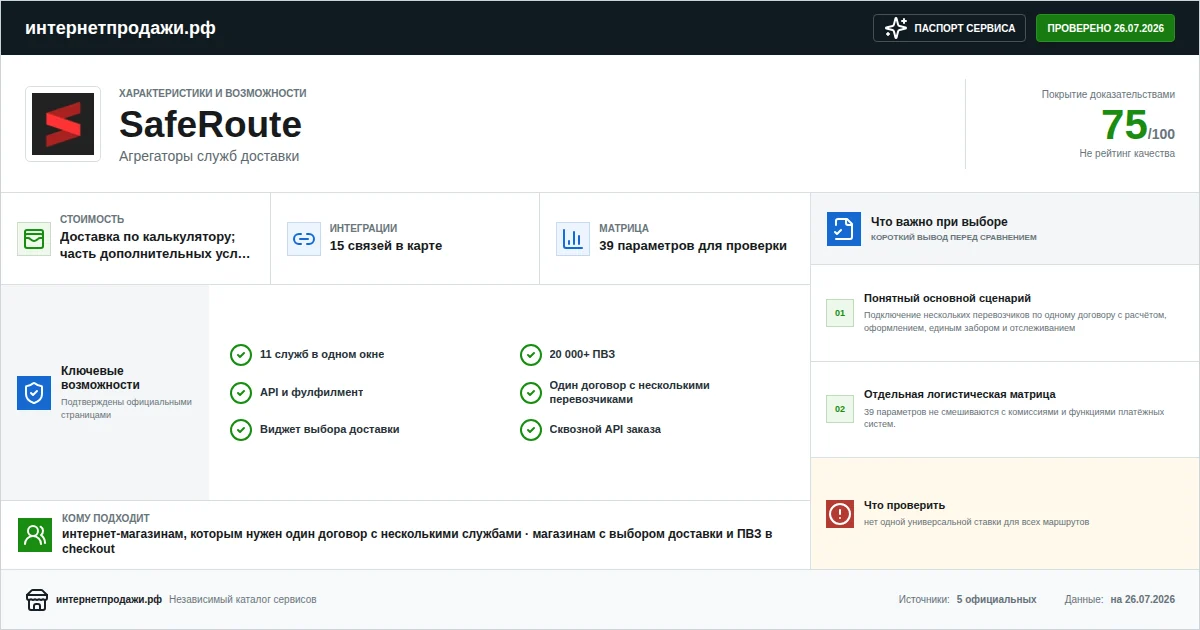Image resolution: width=1200 pixels, height=630 pixels.
Task: Open the footer интернетпродажи.рф link
Action: 109,600
